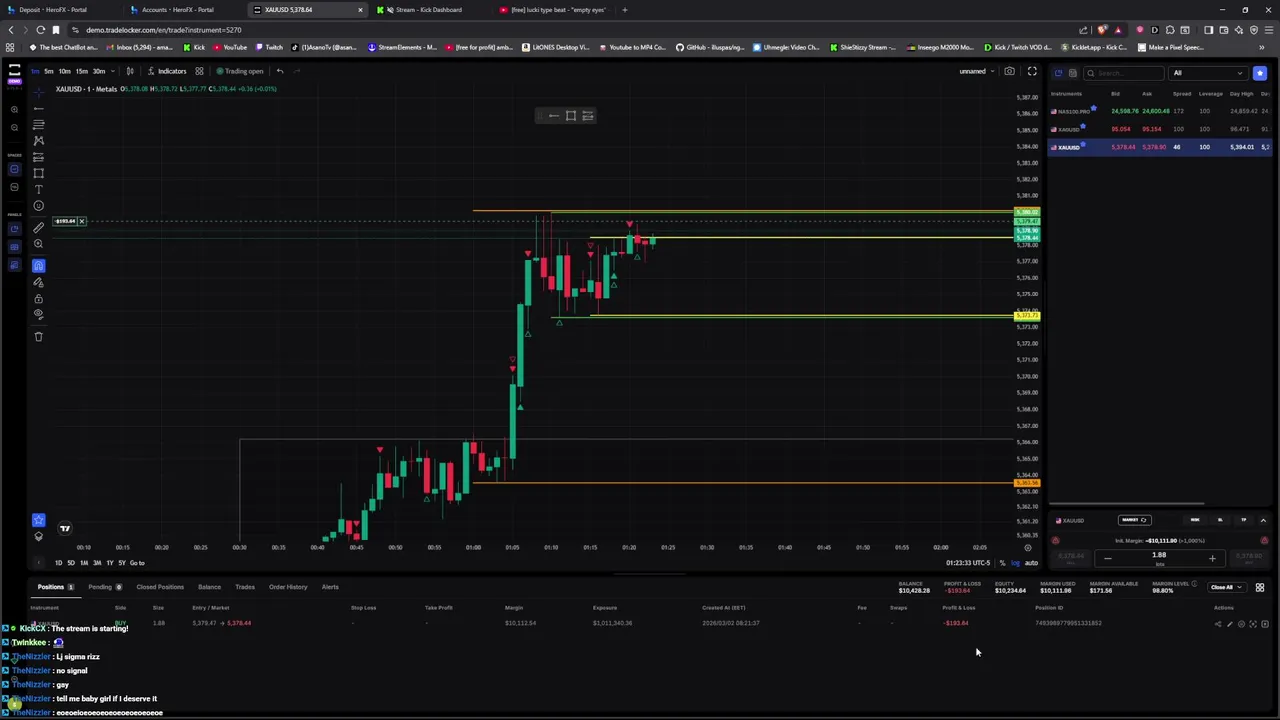This screenshot has height=720, width=1280.
Task: Open the Alerts tab
Action: pyautogui.click(x=330, y=587)
